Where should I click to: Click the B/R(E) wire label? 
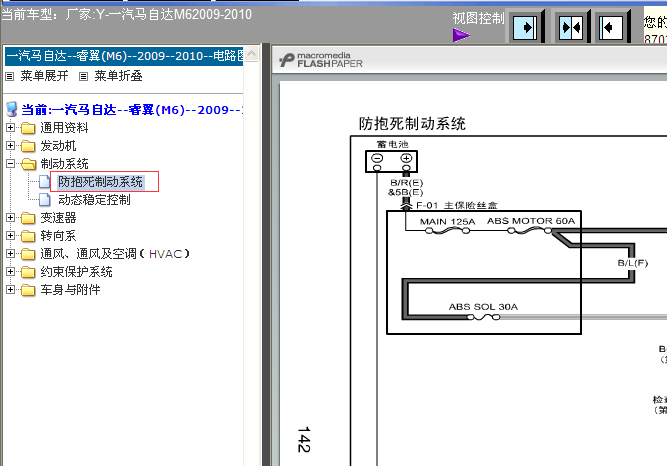point(407,183)
